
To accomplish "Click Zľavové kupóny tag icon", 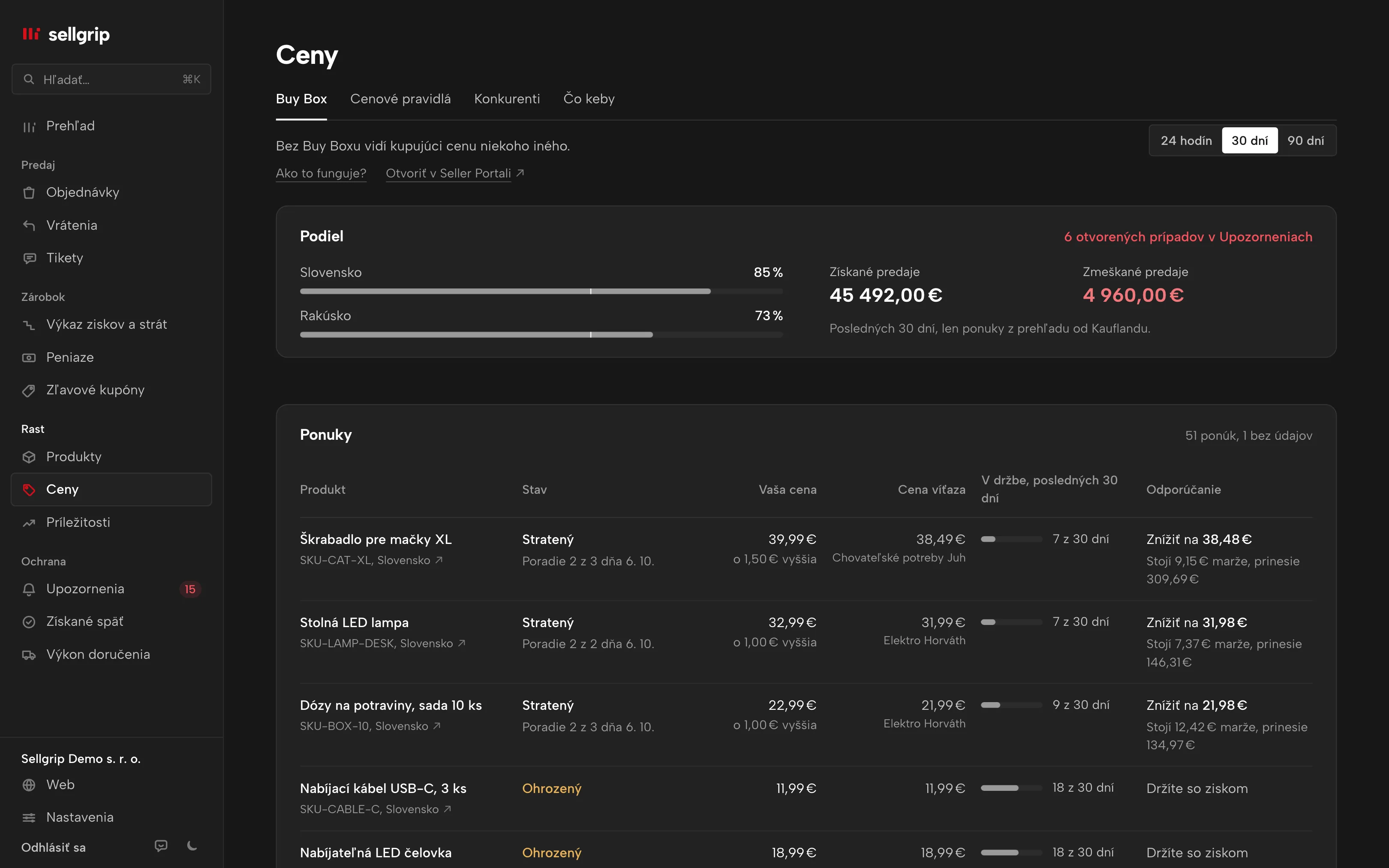I will (x=29, y=390).
